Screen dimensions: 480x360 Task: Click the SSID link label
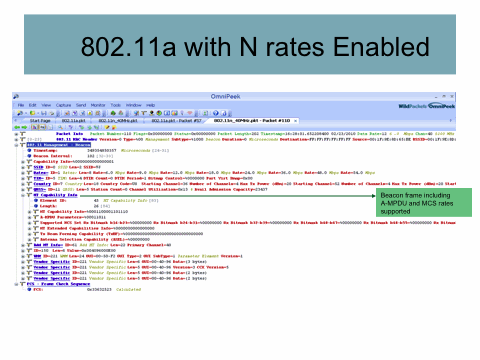point(39,167)
